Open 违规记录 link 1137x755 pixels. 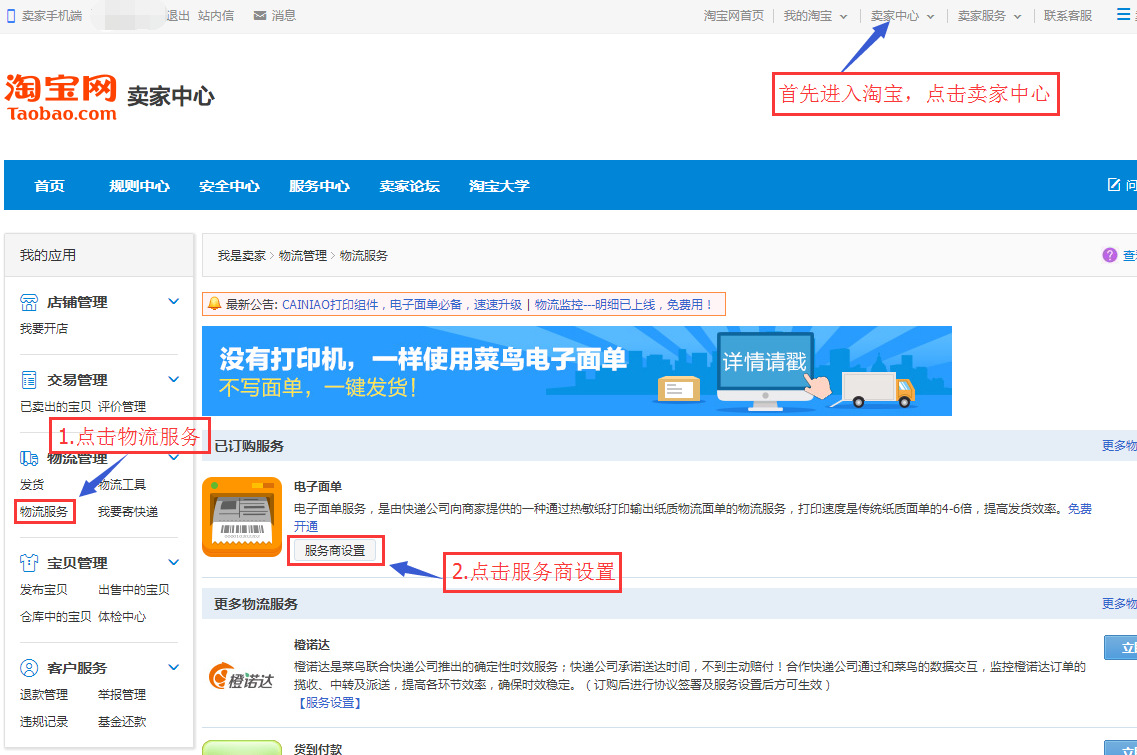click(x=44, y=722)
